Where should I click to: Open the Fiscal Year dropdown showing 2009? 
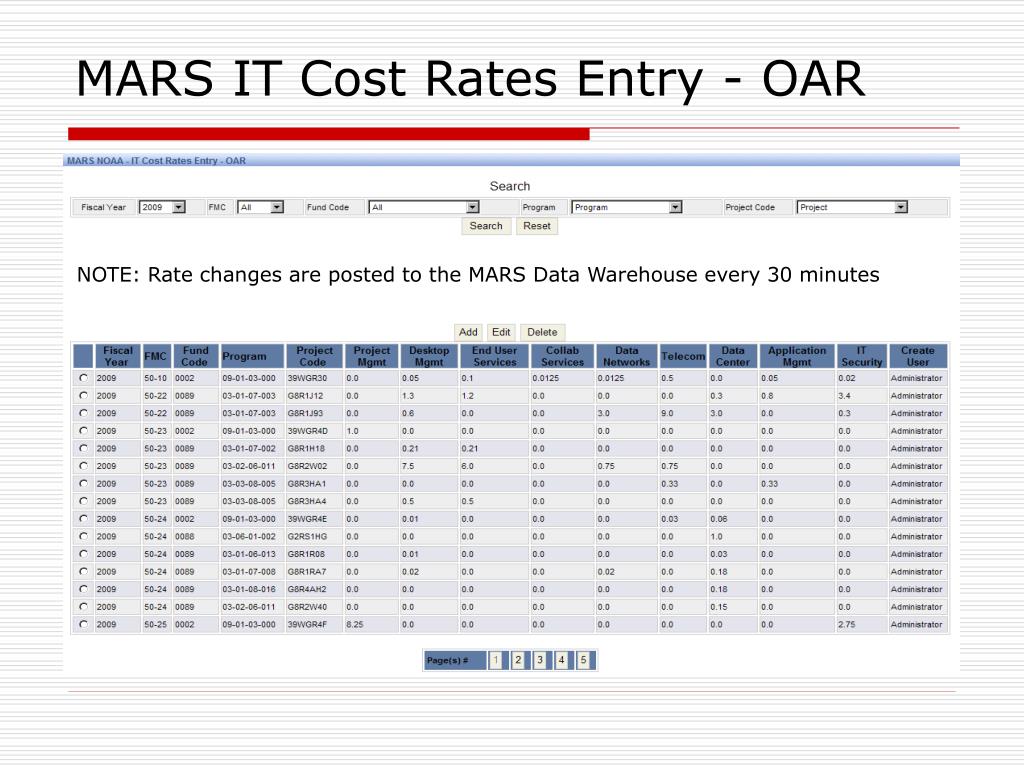pos(162,207)
